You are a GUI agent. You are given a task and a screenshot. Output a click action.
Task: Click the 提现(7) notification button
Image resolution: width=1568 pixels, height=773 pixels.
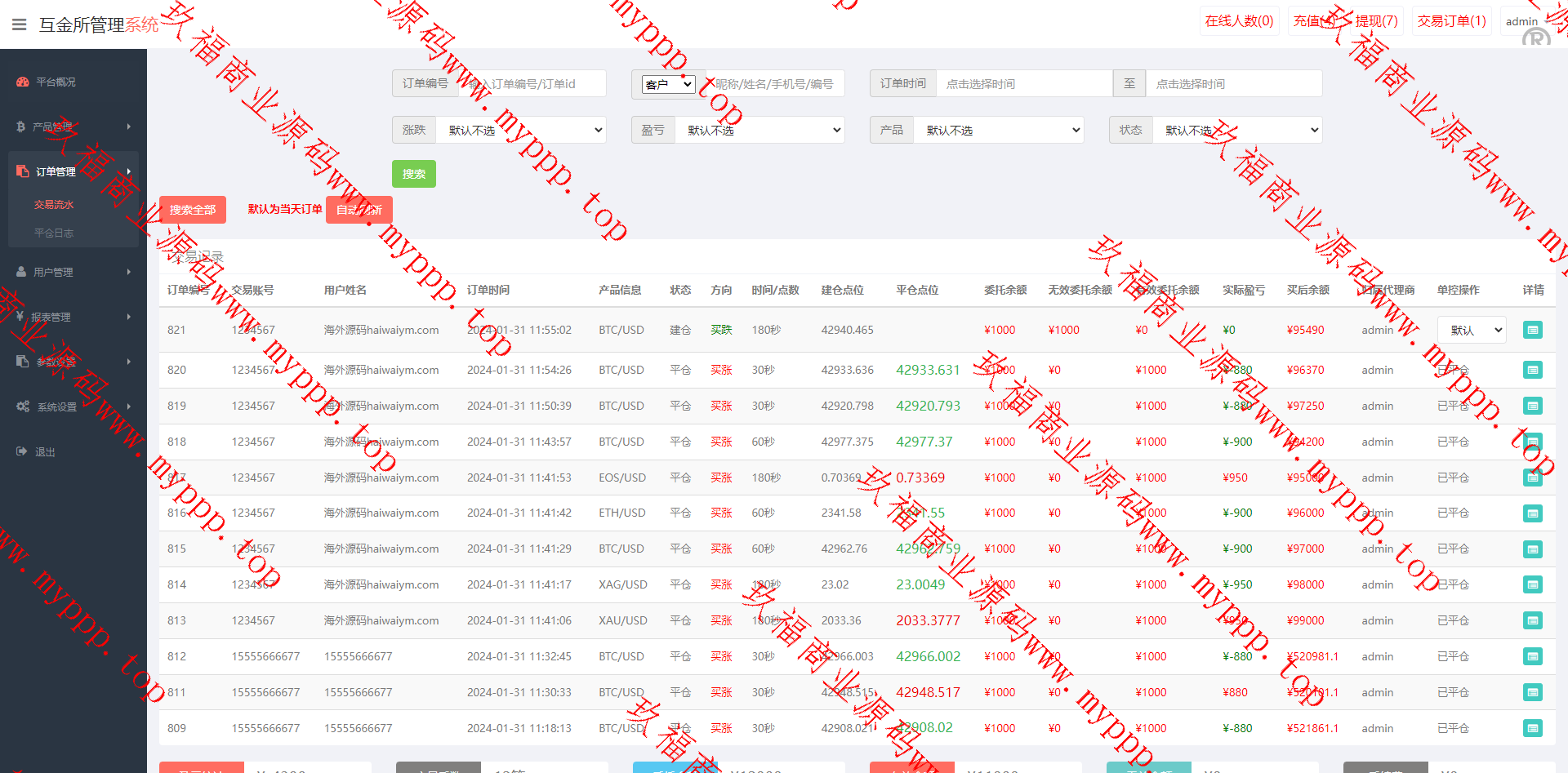1376,21
